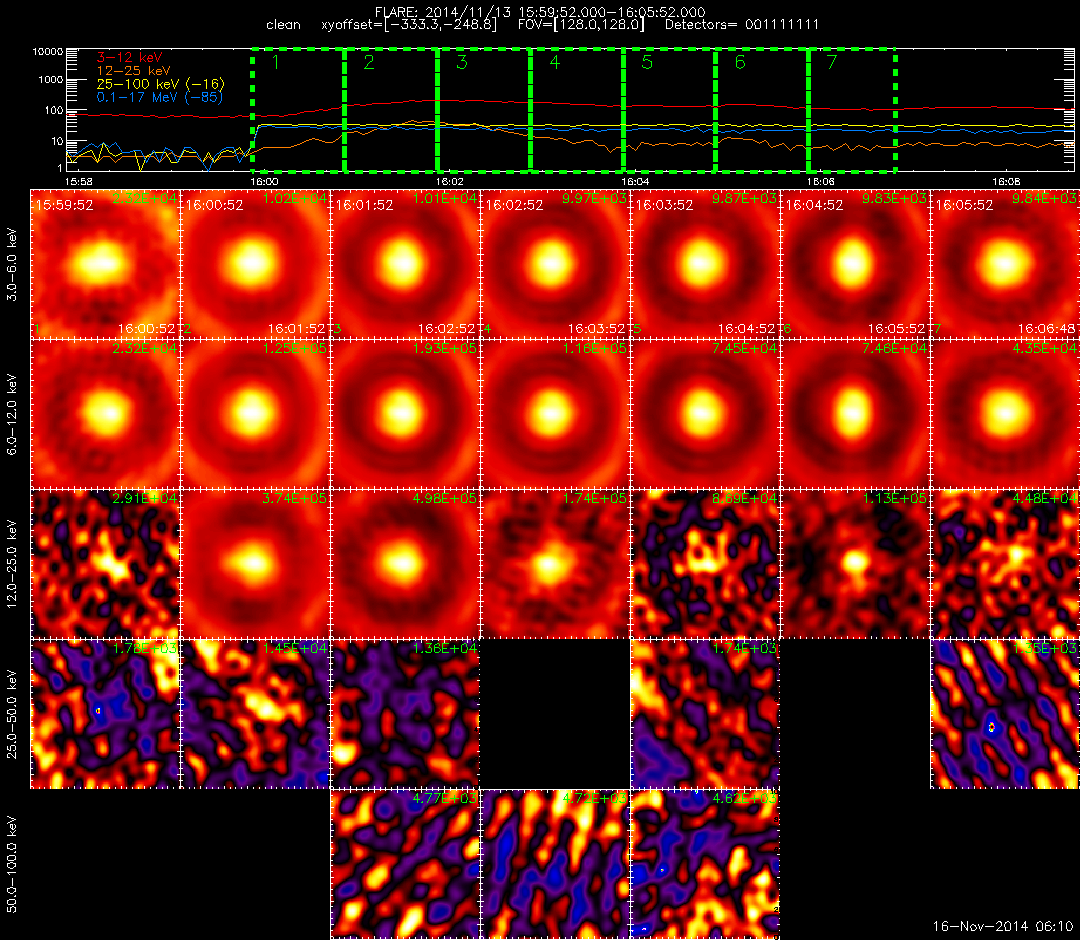Click the blue '0.1-17 MeV (-85)' legend label
The height and width of the screenshot is (940, 1080).
coord(160,97)
